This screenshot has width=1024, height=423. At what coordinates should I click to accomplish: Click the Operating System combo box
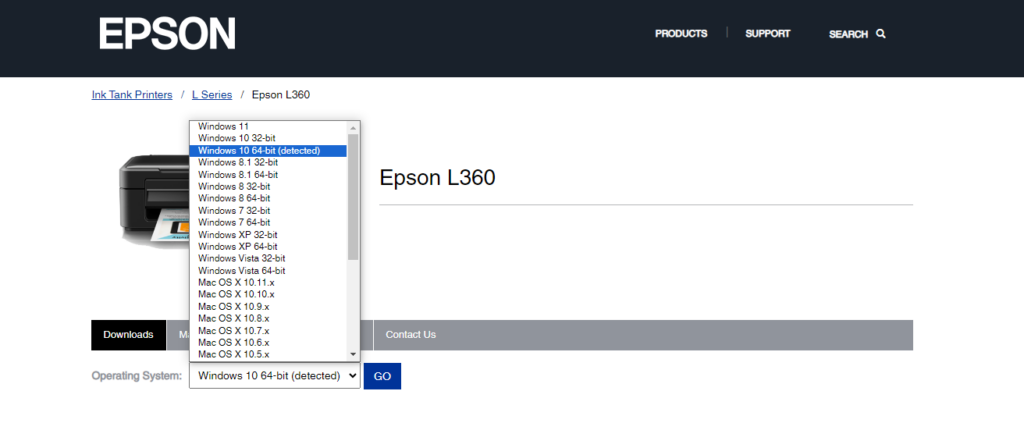coord(275,376)
